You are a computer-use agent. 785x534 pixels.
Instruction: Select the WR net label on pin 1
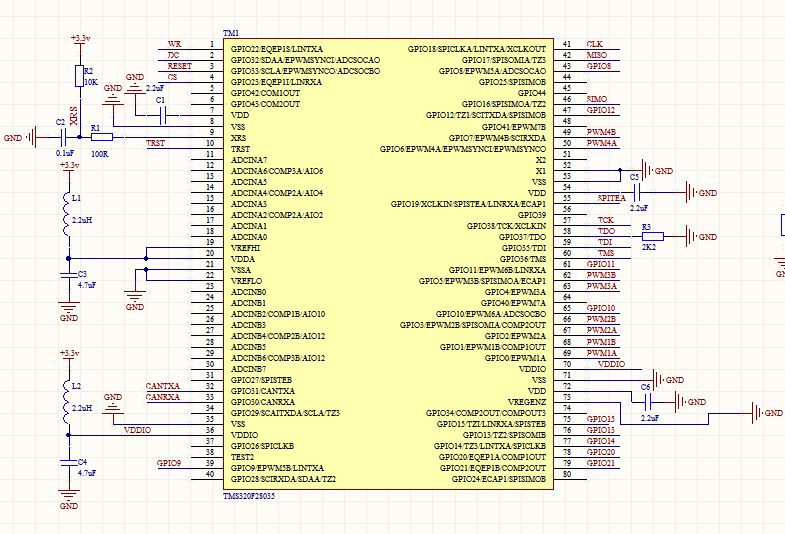point(174,44)
